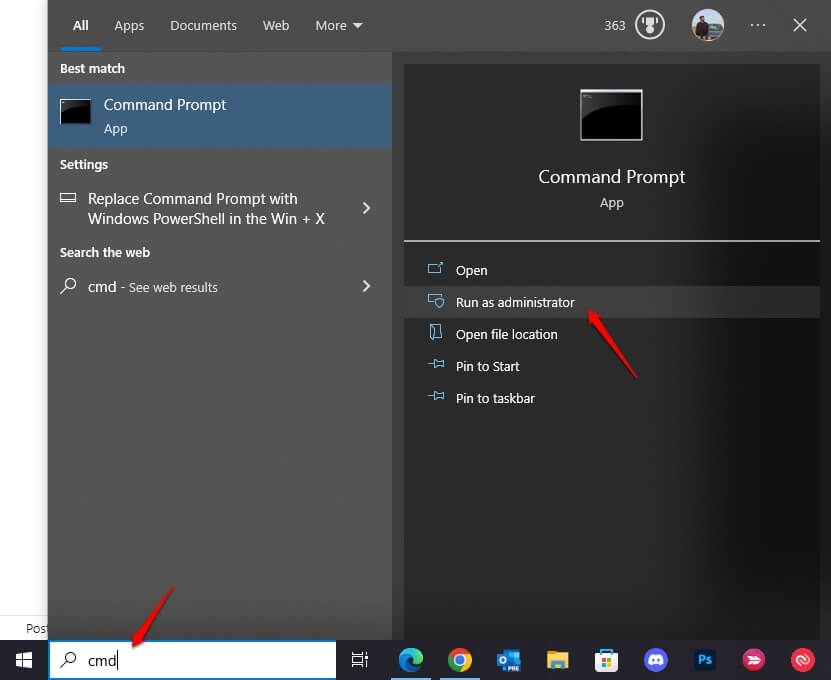Launch Photoshop from the taskbar

pos(705,660)
